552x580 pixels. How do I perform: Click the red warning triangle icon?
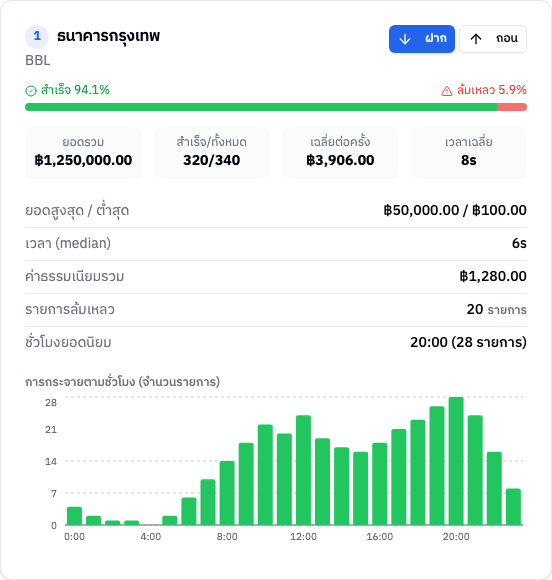tap(447, 91)
